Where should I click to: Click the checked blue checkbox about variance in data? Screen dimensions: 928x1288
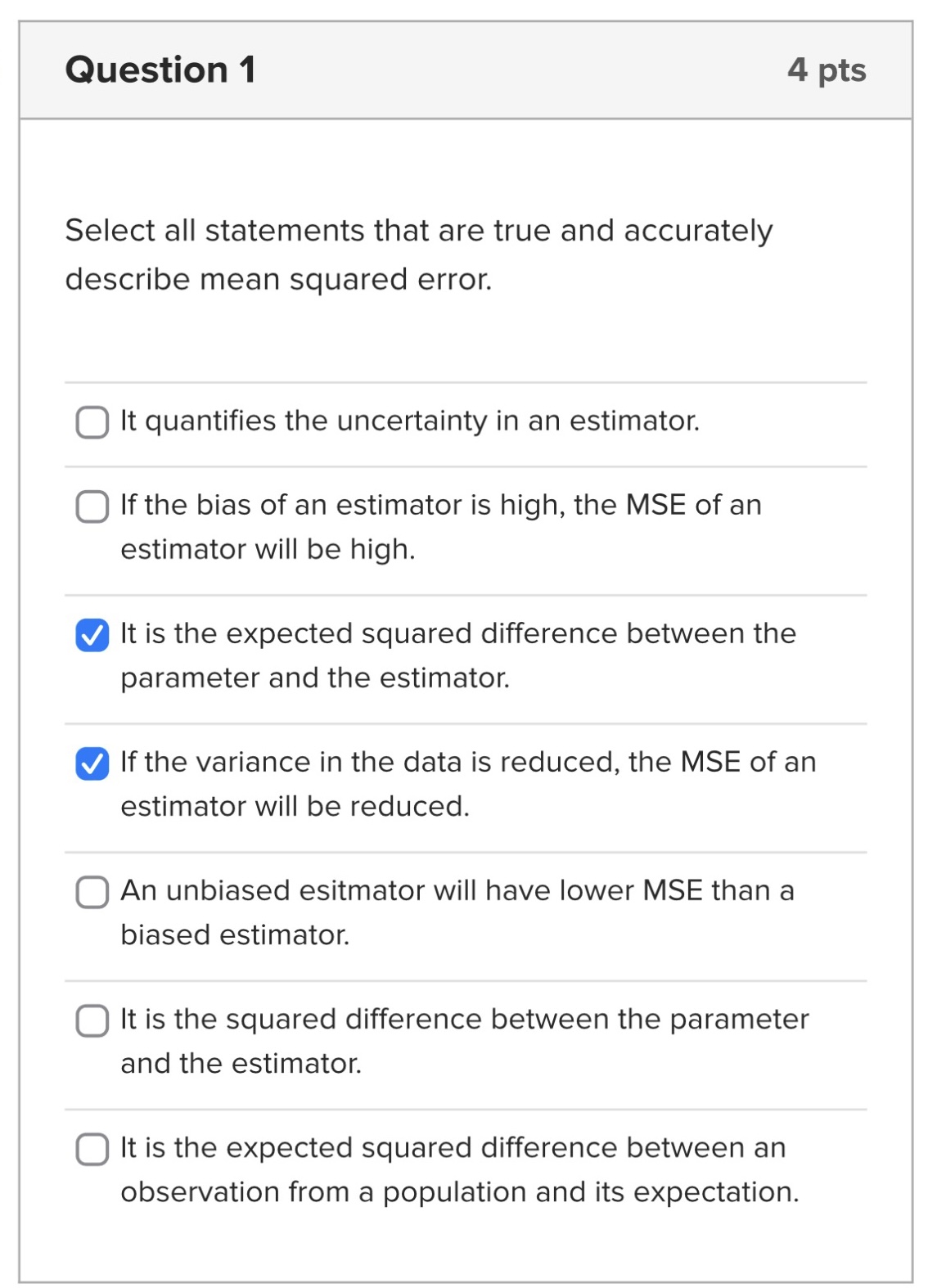tap(91, 762)
